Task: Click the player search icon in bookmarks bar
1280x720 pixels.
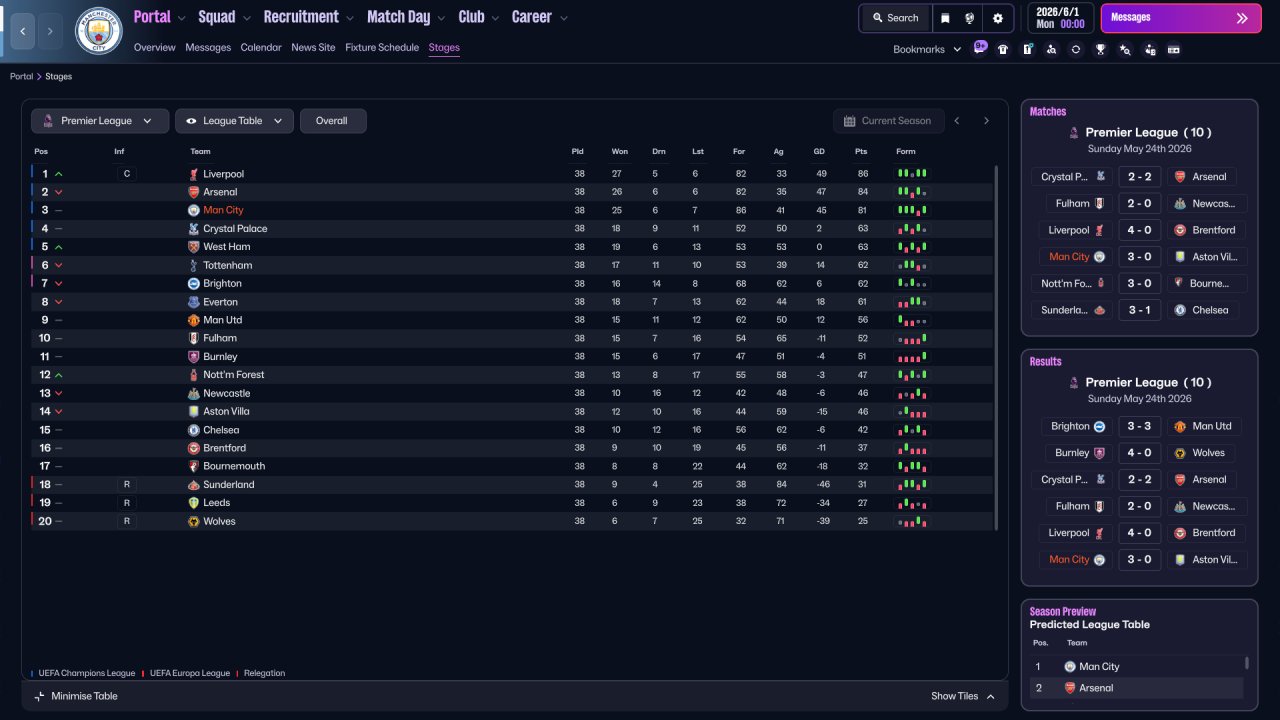Action: coord(1052,49)
